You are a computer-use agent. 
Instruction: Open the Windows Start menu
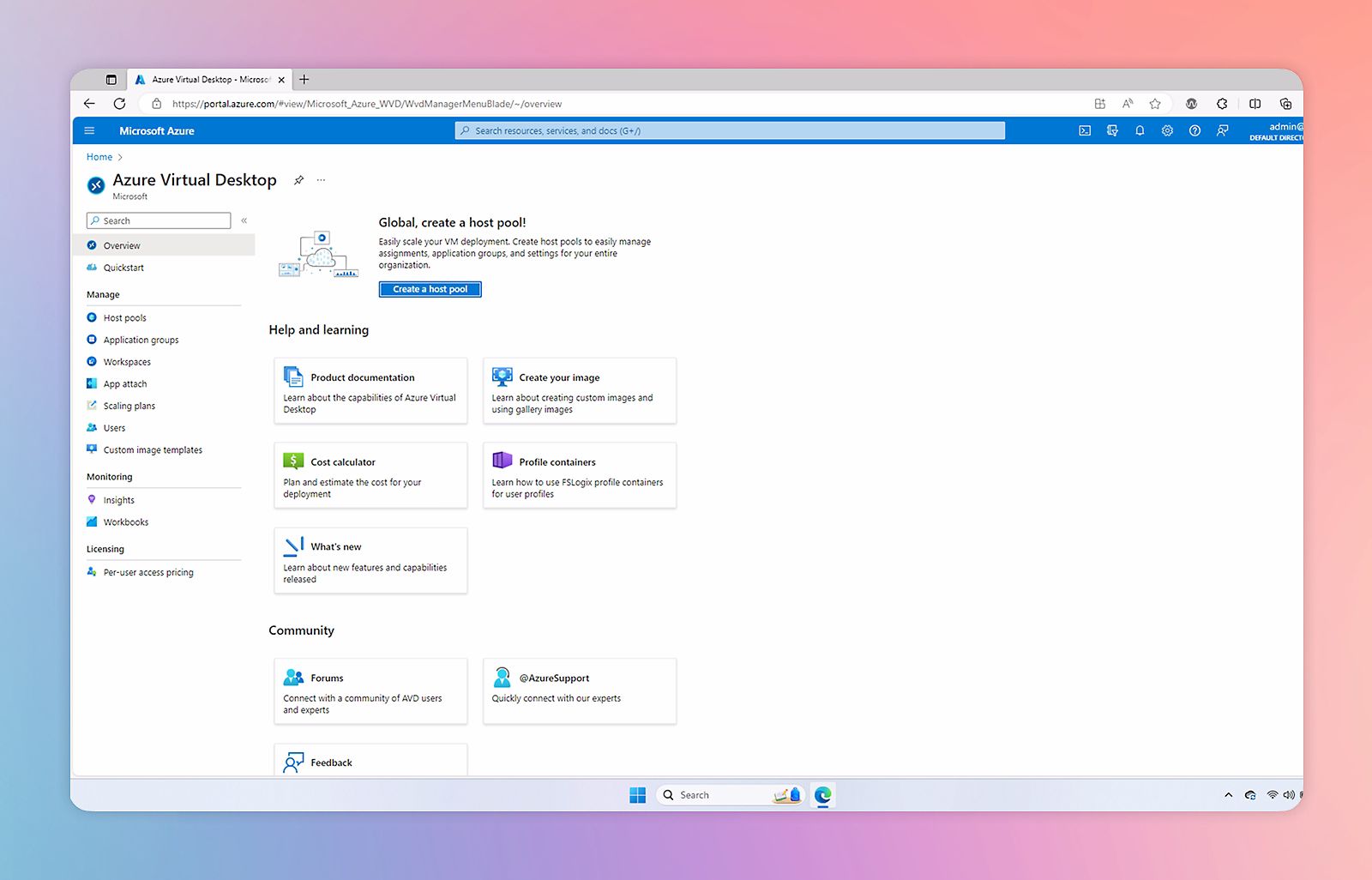[x=637, y=795]
